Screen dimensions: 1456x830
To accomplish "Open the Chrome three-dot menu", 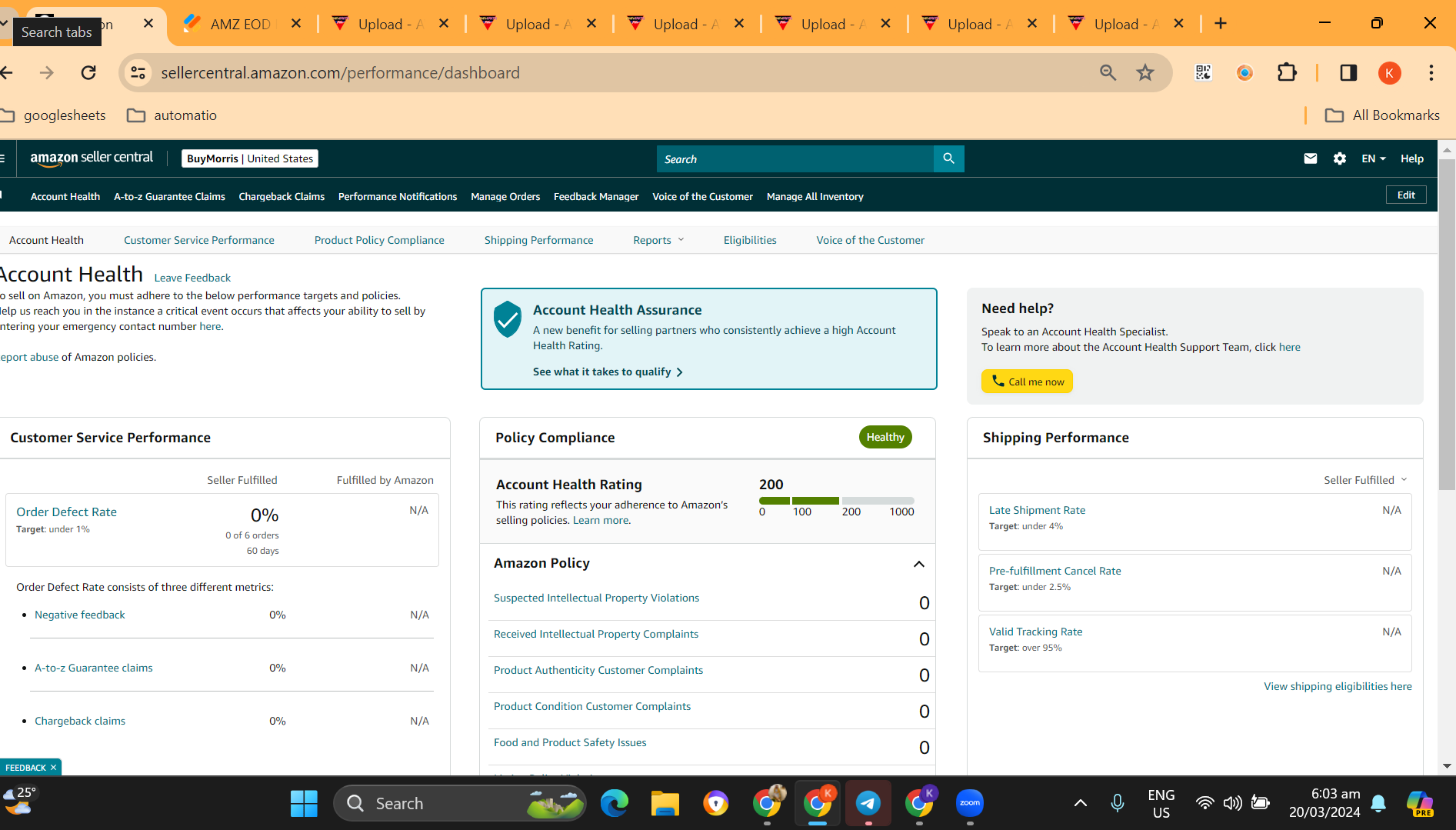I will 1431,73.
